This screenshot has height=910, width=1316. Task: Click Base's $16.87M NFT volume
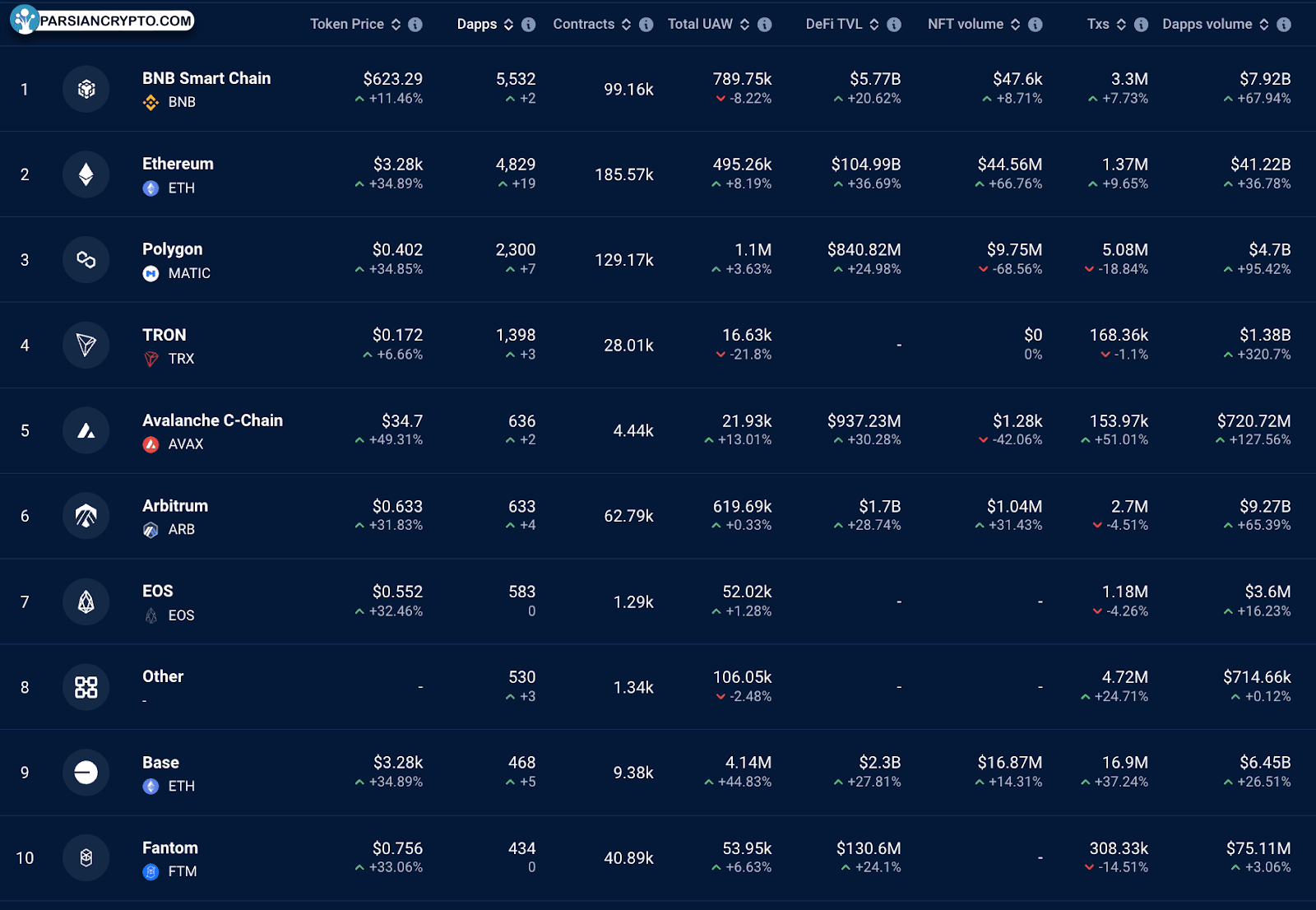1010,763
